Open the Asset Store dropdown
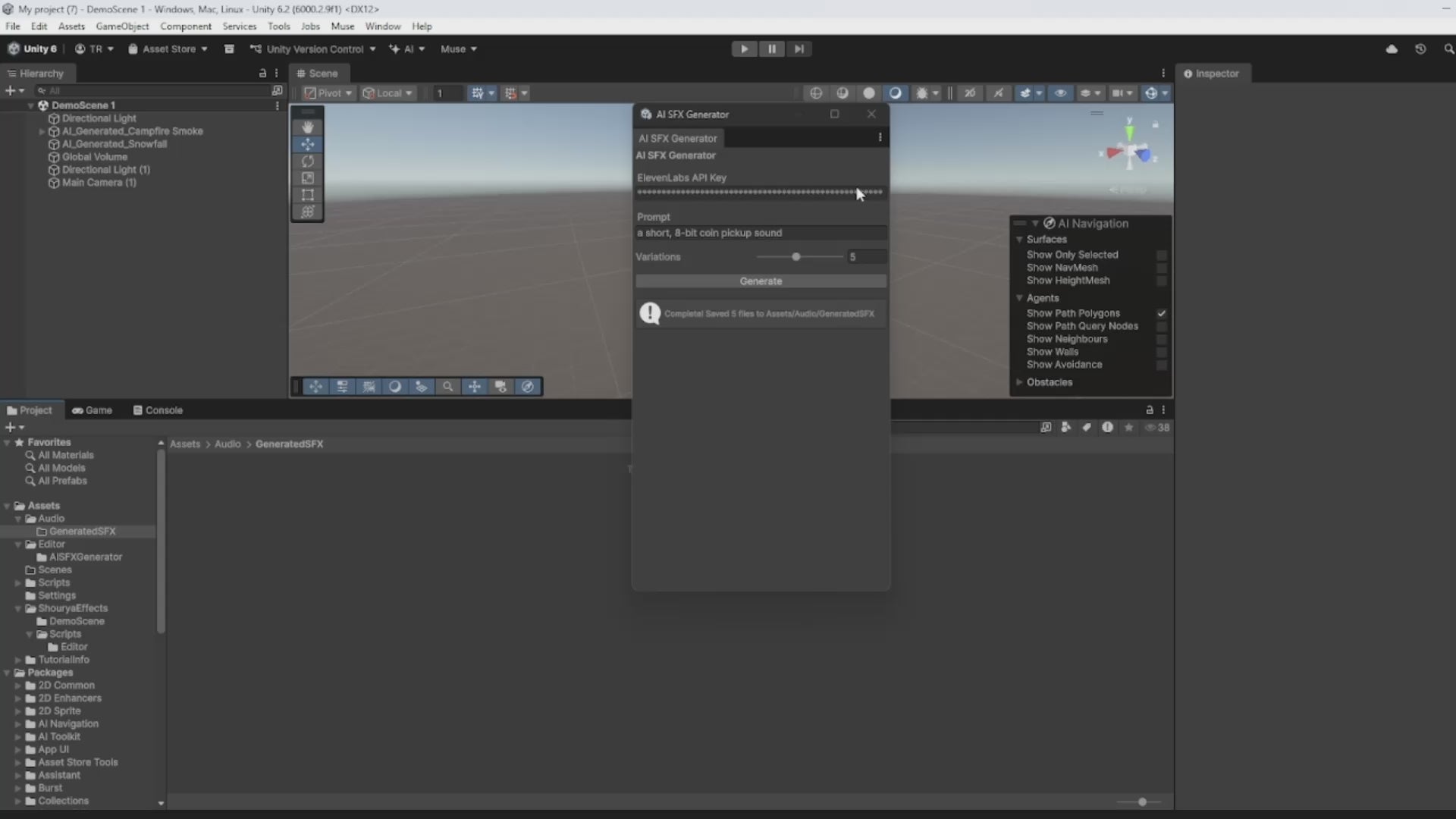Screen dimensions: 1456x819 coord(168,49)
